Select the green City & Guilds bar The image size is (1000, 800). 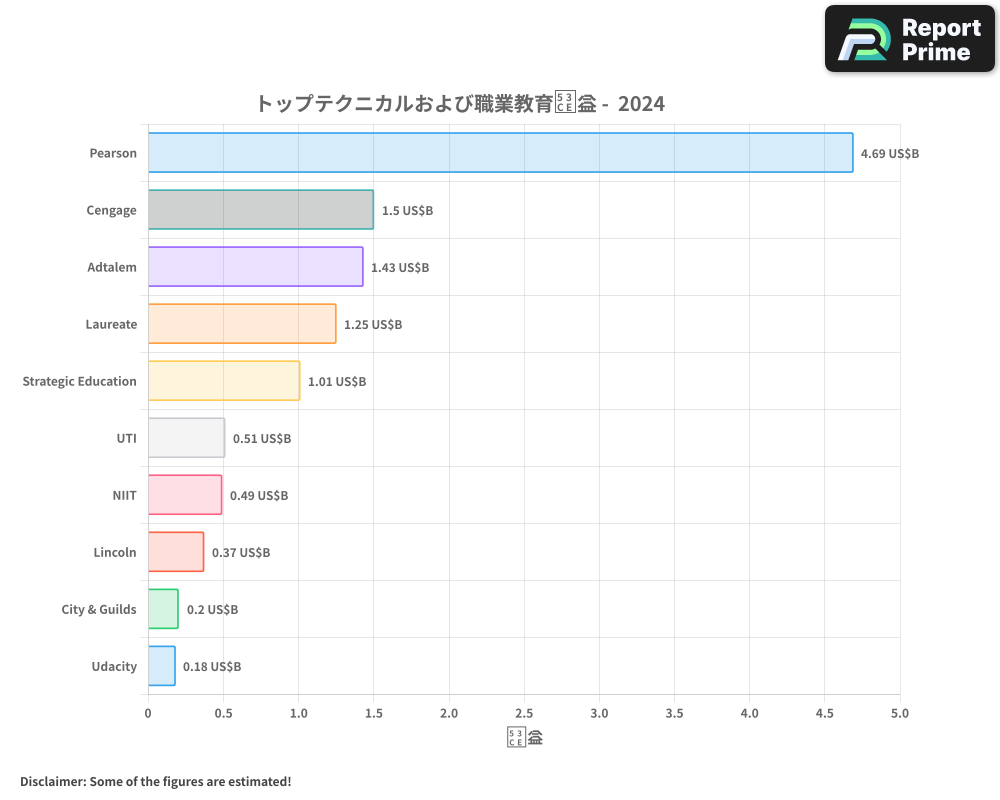[x=163, y=609]
